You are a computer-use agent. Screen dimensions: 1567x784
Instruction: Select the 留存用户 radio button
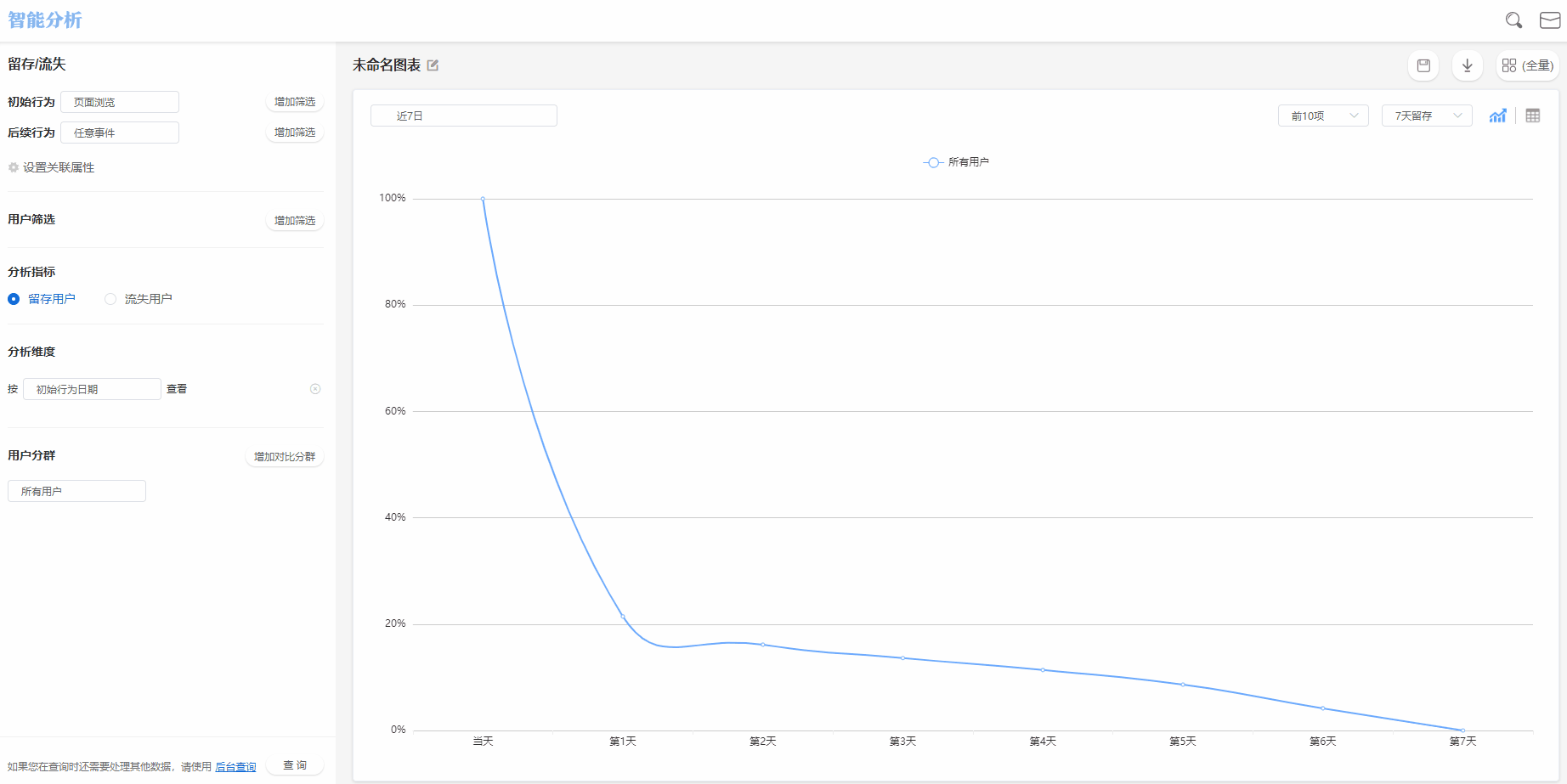click(14, 299)
